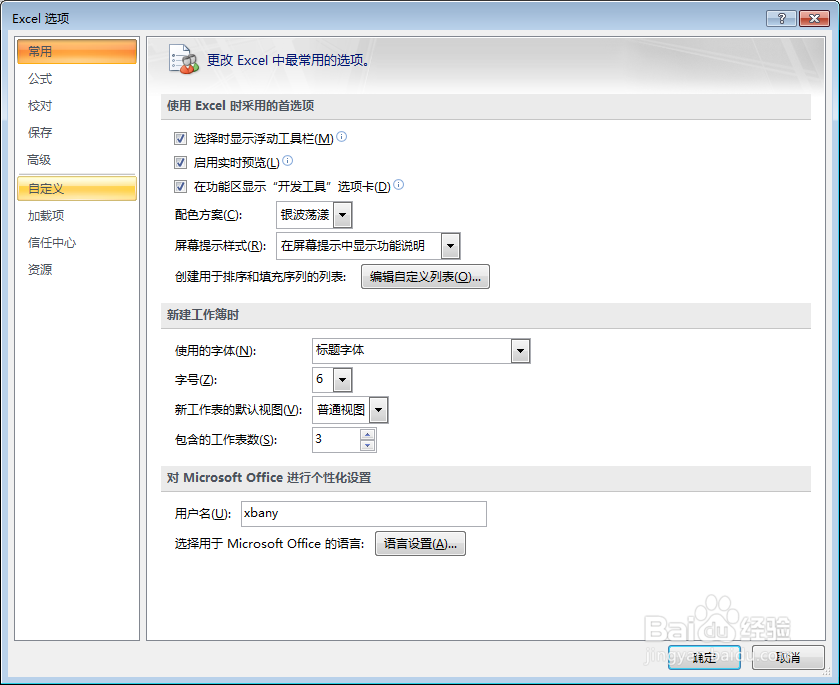840x685 pixels.
Task: Decrease 包含的工作表数 with down arrow
Action: pyautogui.click(x=368, y=446)
